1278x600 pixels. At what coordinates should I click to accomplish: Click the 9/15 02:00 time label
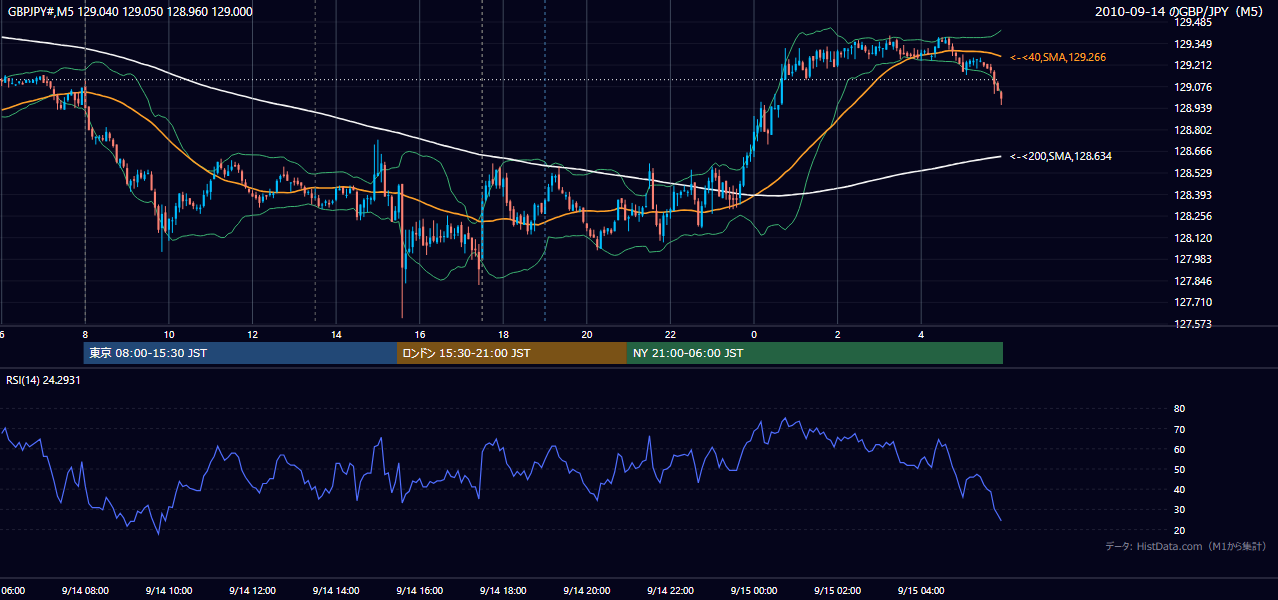point(837,591)
